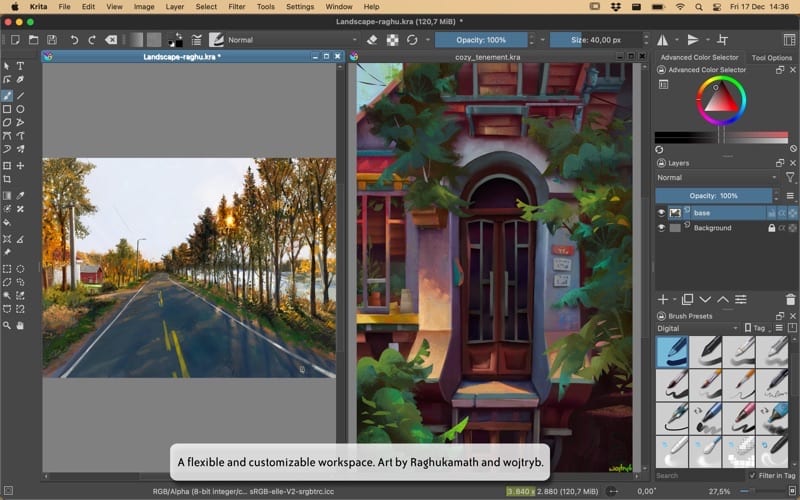Delete the selected layer with trash icon
The width and height of the screenshot is (800, 500).
click(x=790, y=299)
